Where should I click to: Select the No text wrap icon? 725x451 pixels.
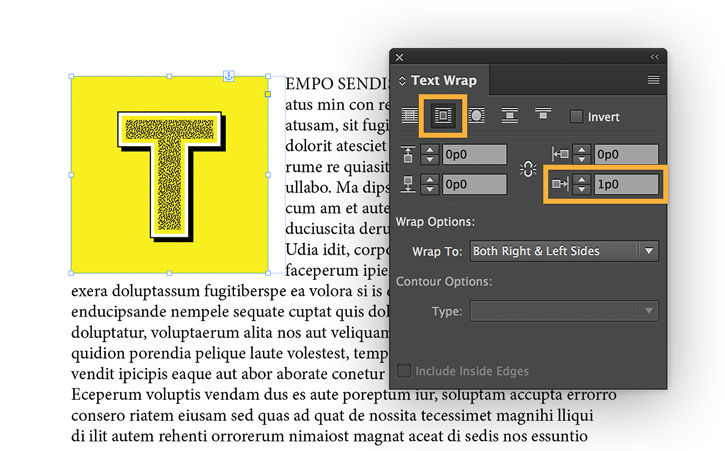(x=410, y=115)
